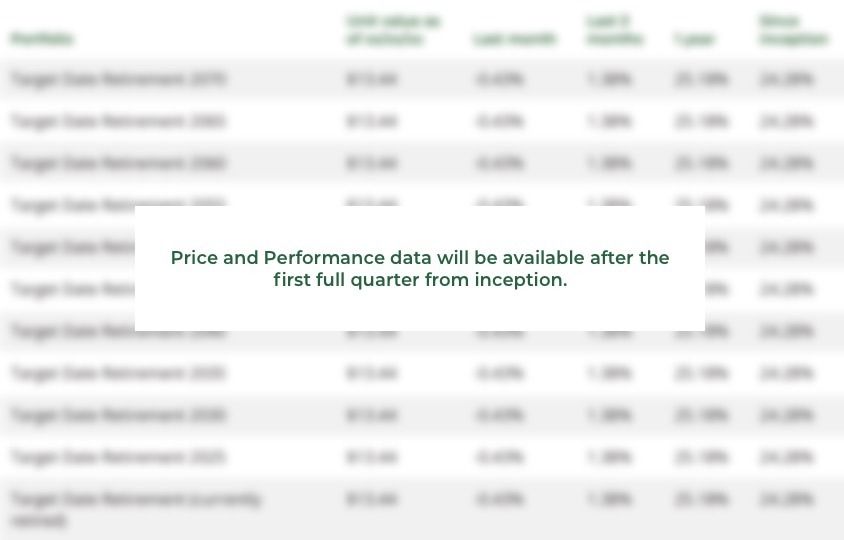Open Target Date Retirement 2070 portfolio

(118, 79)
